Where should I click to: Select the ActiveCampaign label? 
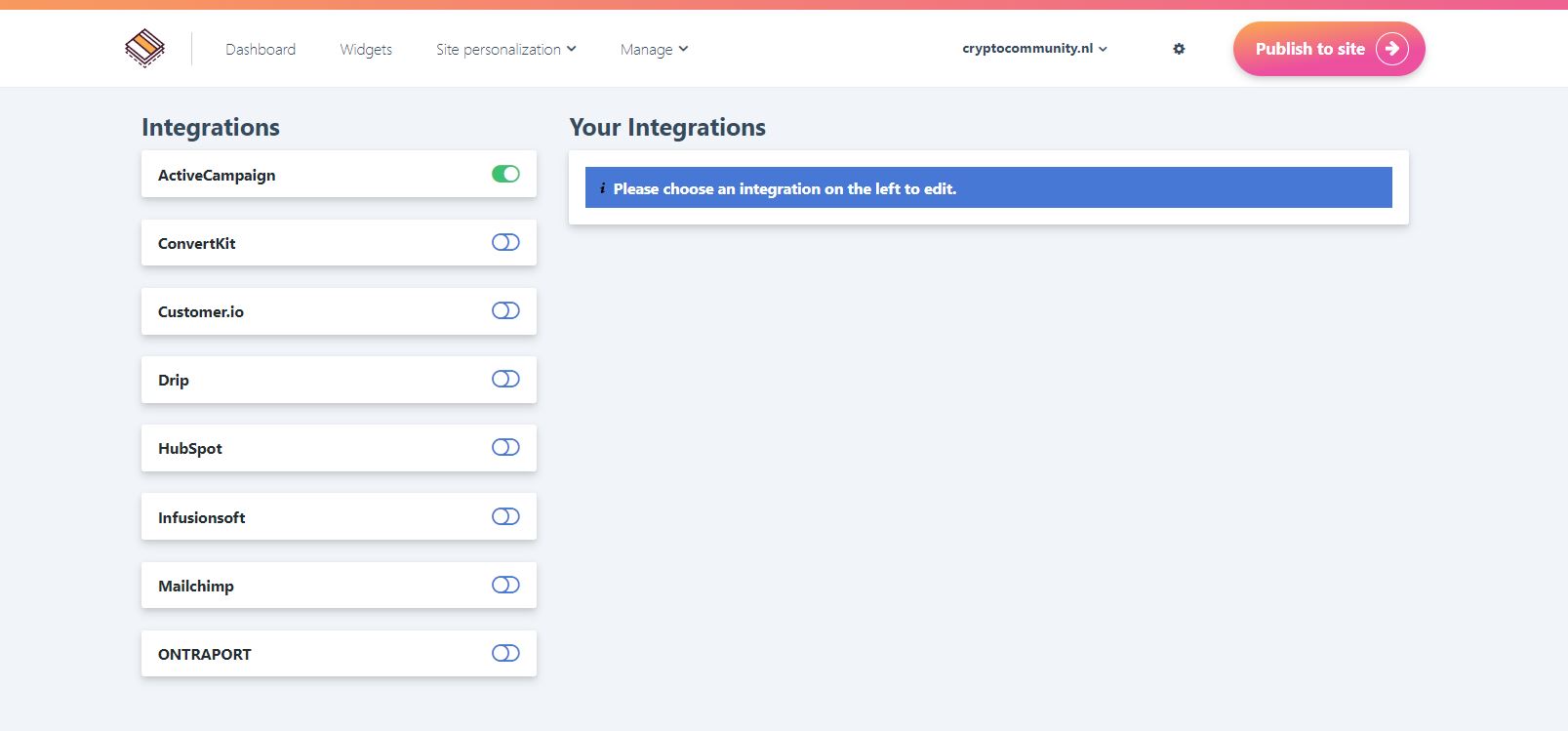click(217, 175)
